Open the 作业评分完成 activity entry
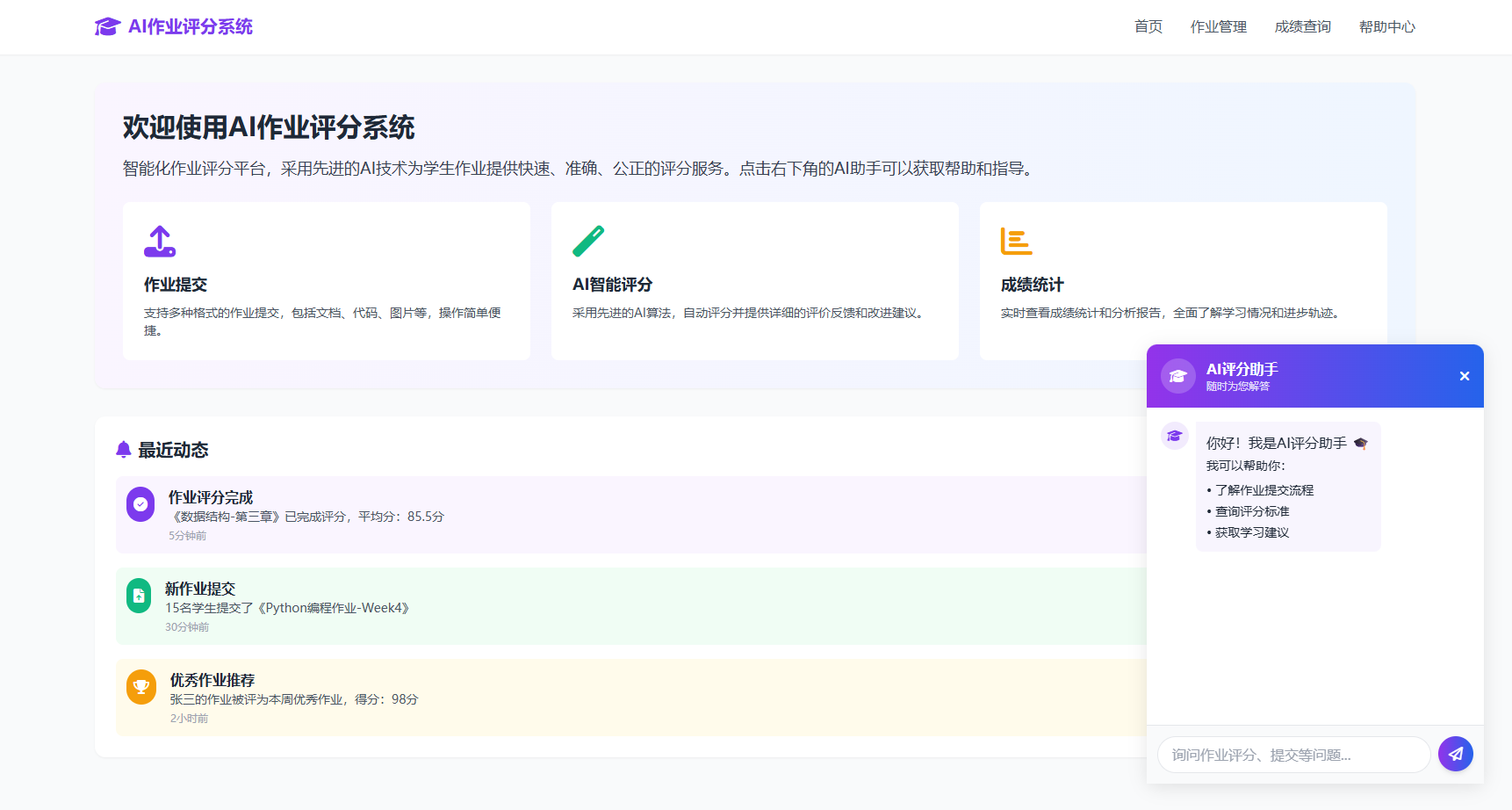Image resolution: width=1512 pixels, height=810 pixels. coord(631,515)
